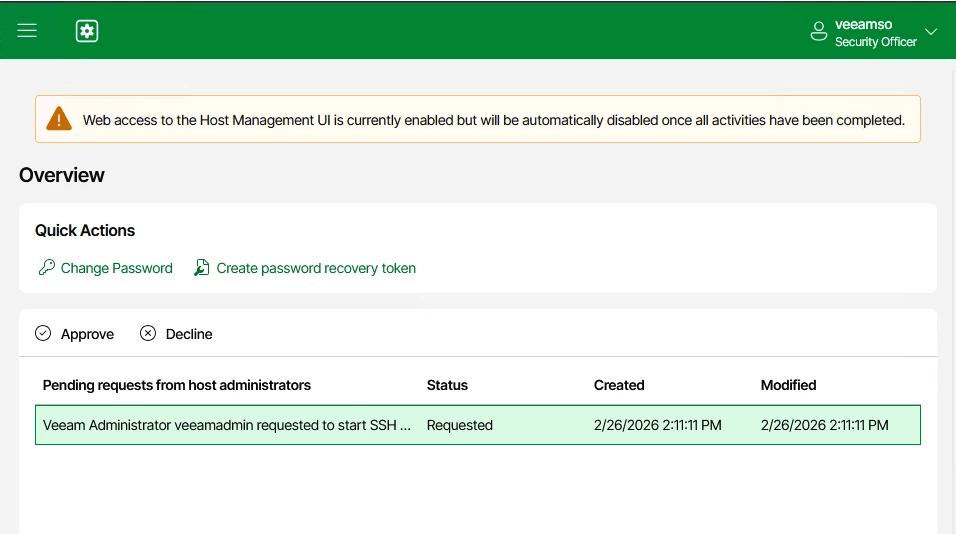The width and height of the screenshot is (956, 534).
Task: Click the veeamso Security Officer label
Action: (x=876, y=33)
